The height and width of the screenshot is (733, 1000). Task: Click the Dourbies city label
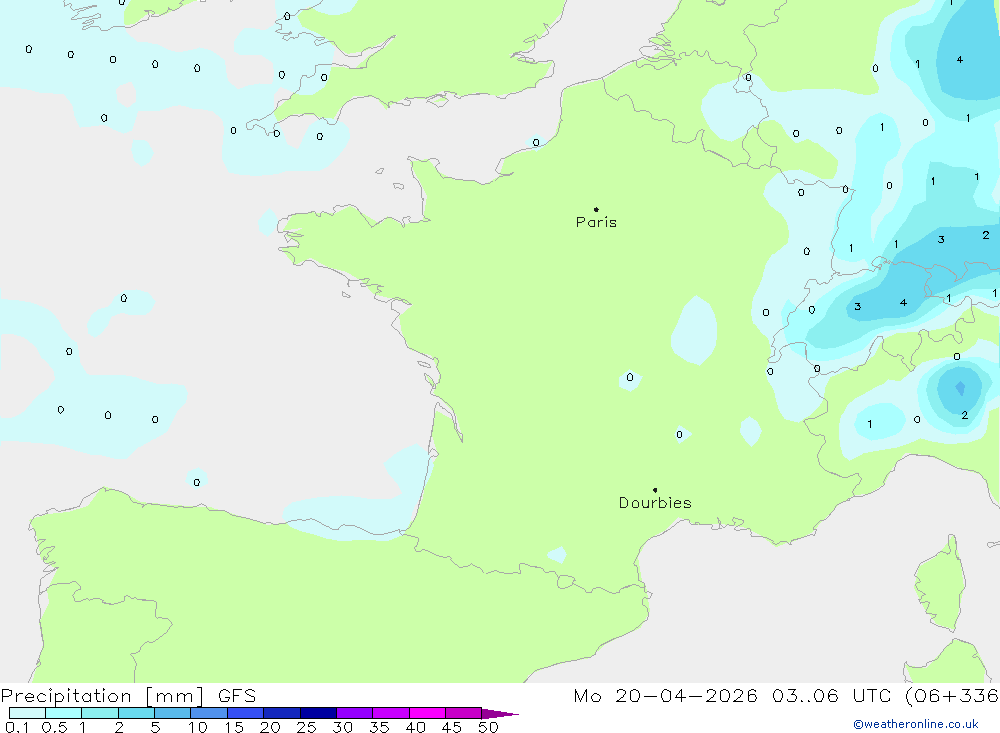(x=655, y=503)
